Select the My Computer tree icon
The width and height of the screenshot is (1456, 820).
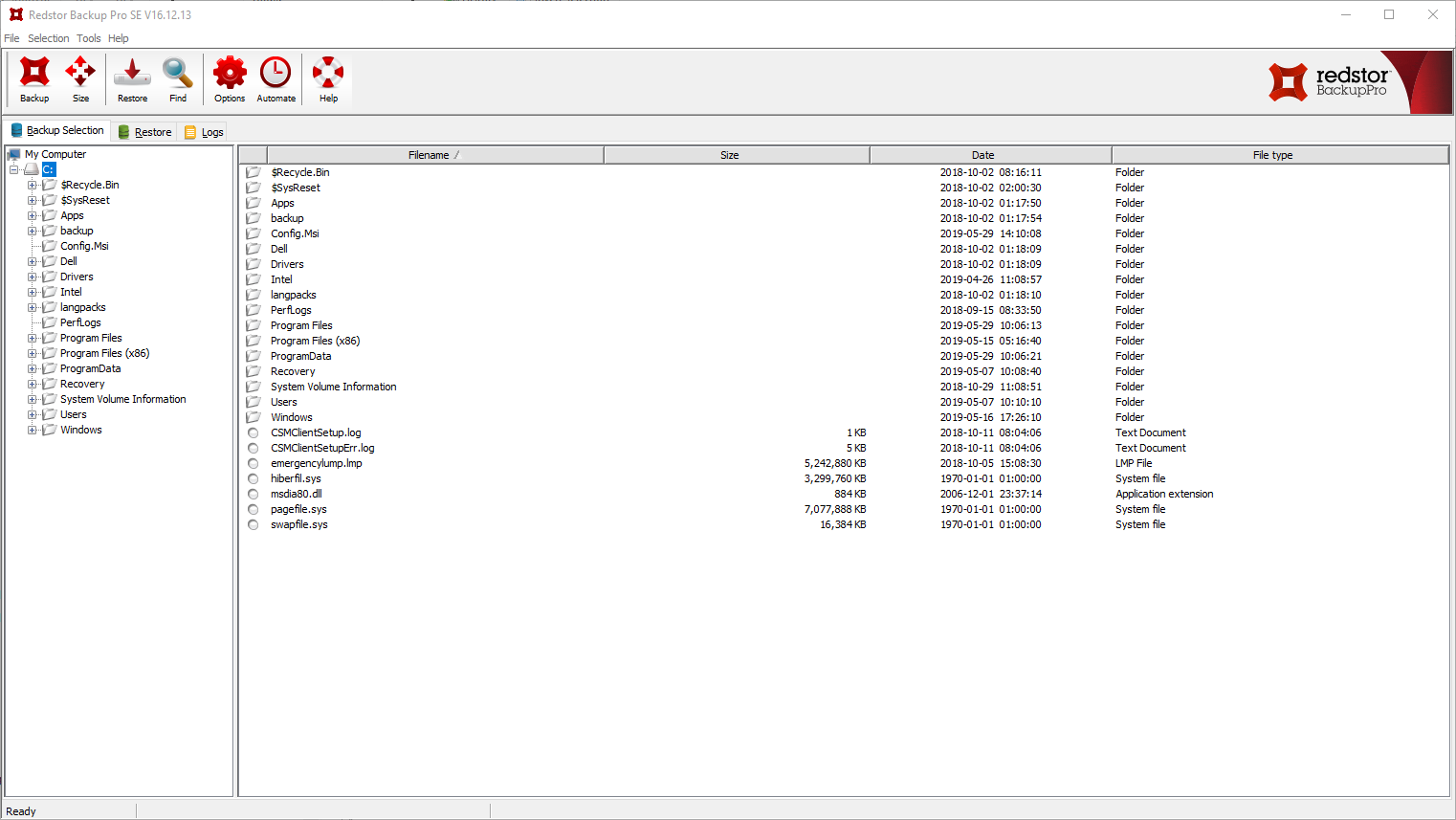coord(14,154)
